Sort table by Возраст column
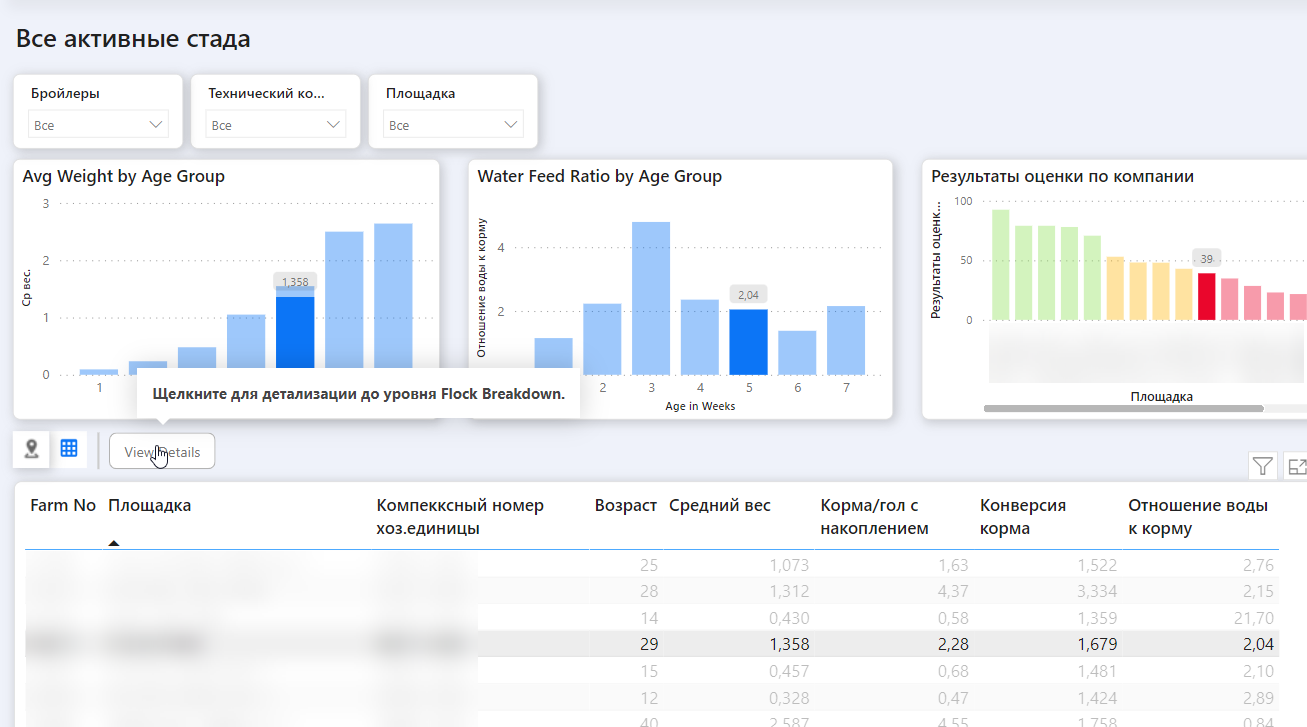 pyautogui.click(x=625, y=506)
